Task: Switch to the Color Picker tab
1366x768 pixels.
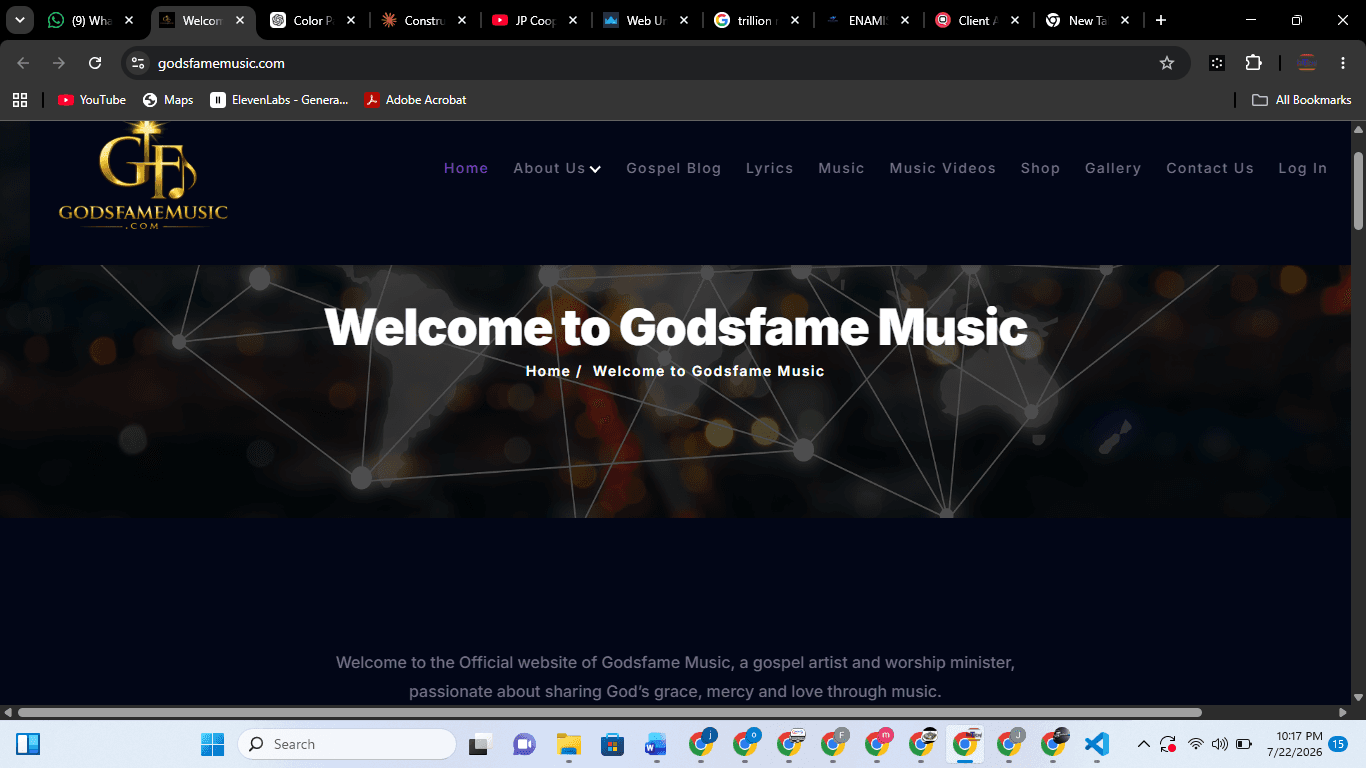Action: point(313,20)
